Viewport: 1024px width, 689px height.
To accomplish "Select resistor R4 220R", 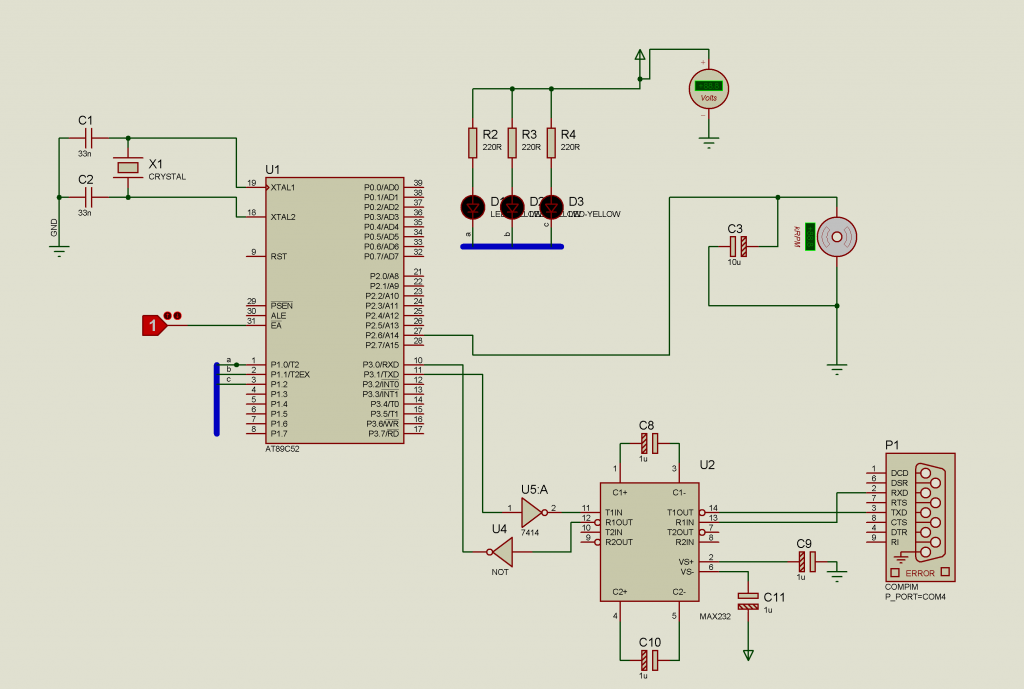I will tap(551, 143).
